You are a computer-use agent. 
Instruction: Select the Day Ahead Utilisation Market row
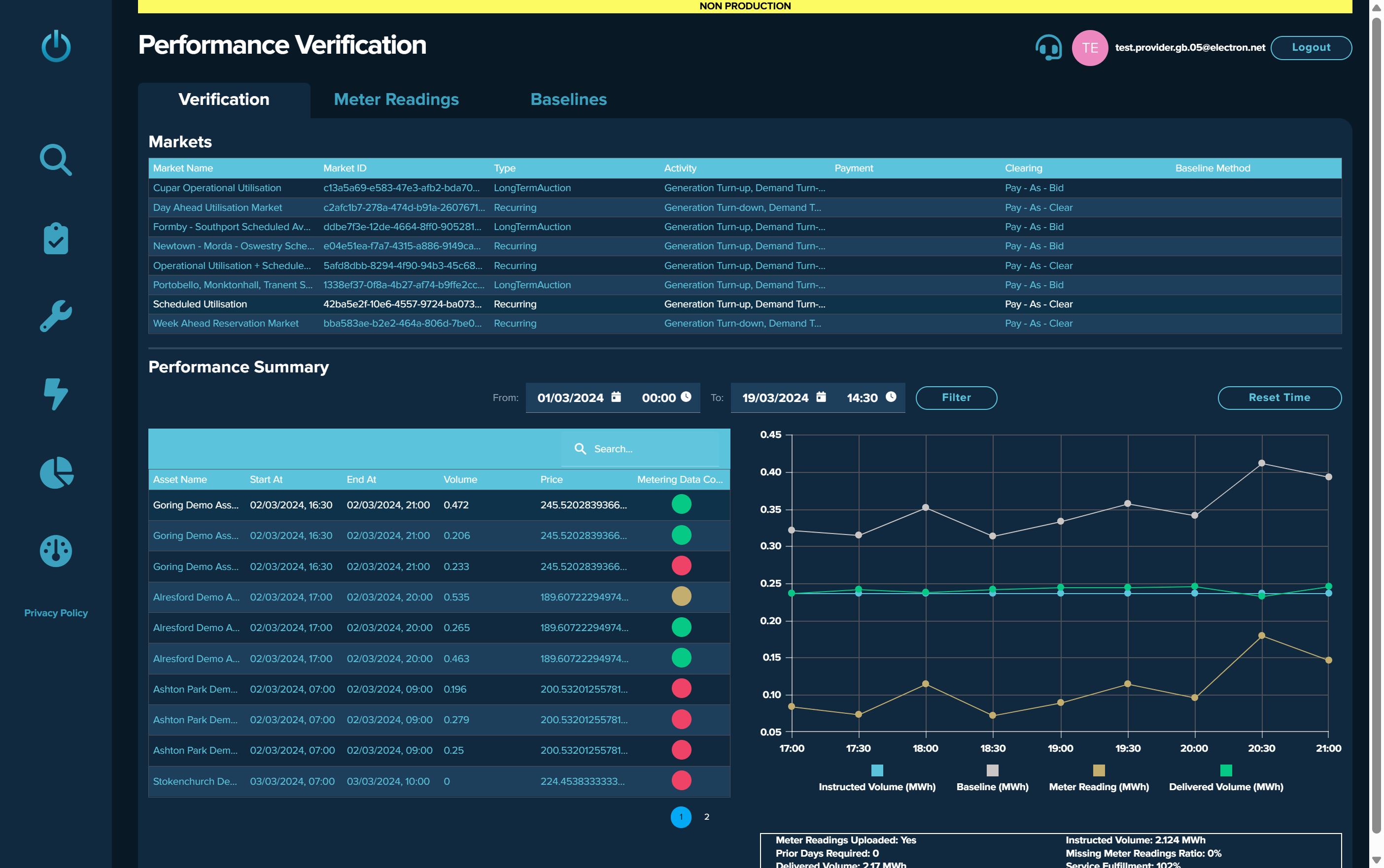[745, 207]
